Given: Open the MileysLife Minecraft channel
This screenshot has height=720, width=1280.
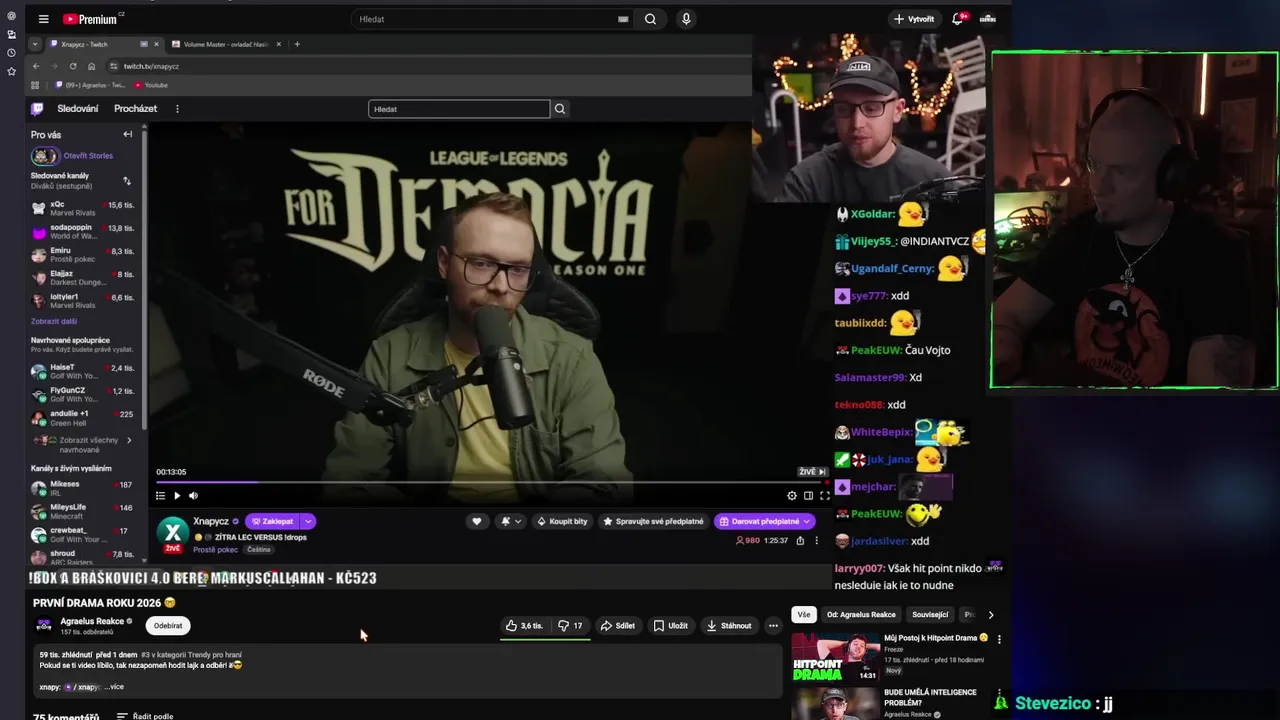Looking at the screenshot, I should coord(83,511).
